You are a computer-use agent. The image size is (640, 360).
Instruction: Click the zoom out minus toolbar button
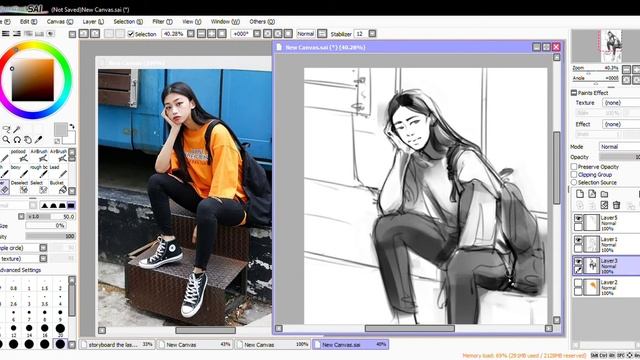point(201,33)
